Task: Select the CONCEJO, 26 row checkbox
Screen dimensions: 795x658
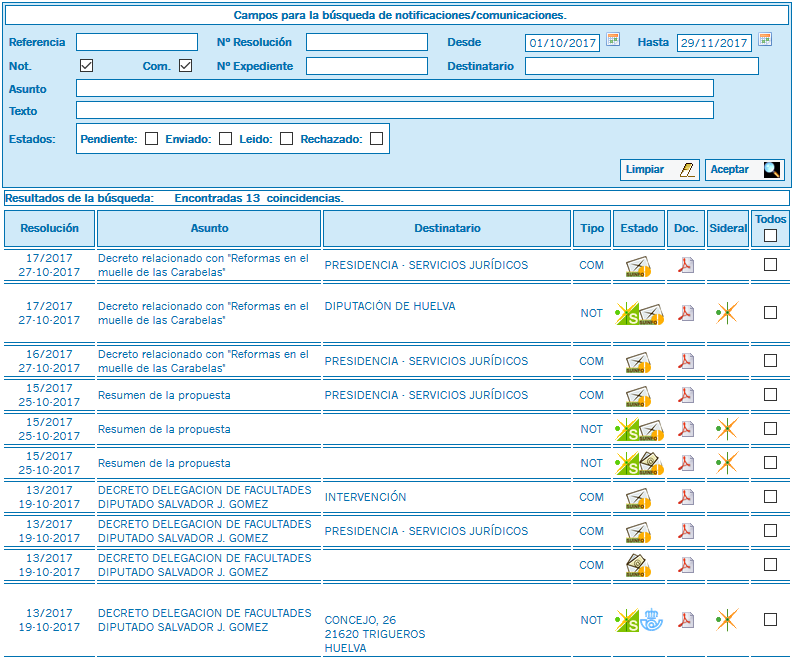Action: tap(770, 619)
